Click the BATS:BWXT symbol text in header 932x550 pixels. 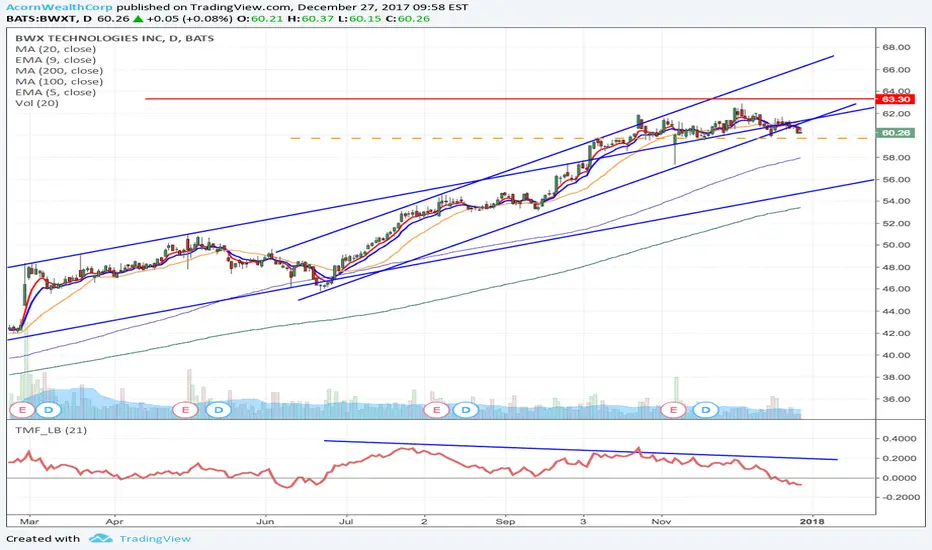point(41,18)
